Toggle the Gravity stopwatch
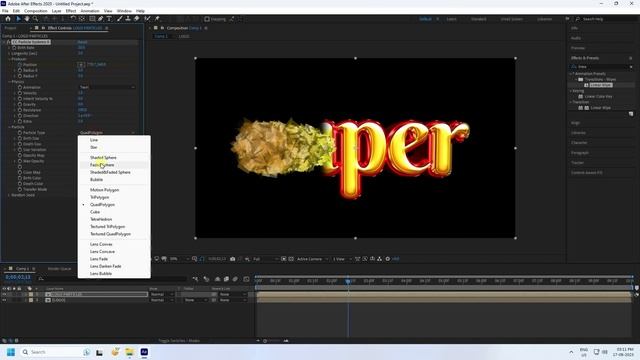Image resolution: width=640 pixels, height=360 pixels. coord(20,104)
